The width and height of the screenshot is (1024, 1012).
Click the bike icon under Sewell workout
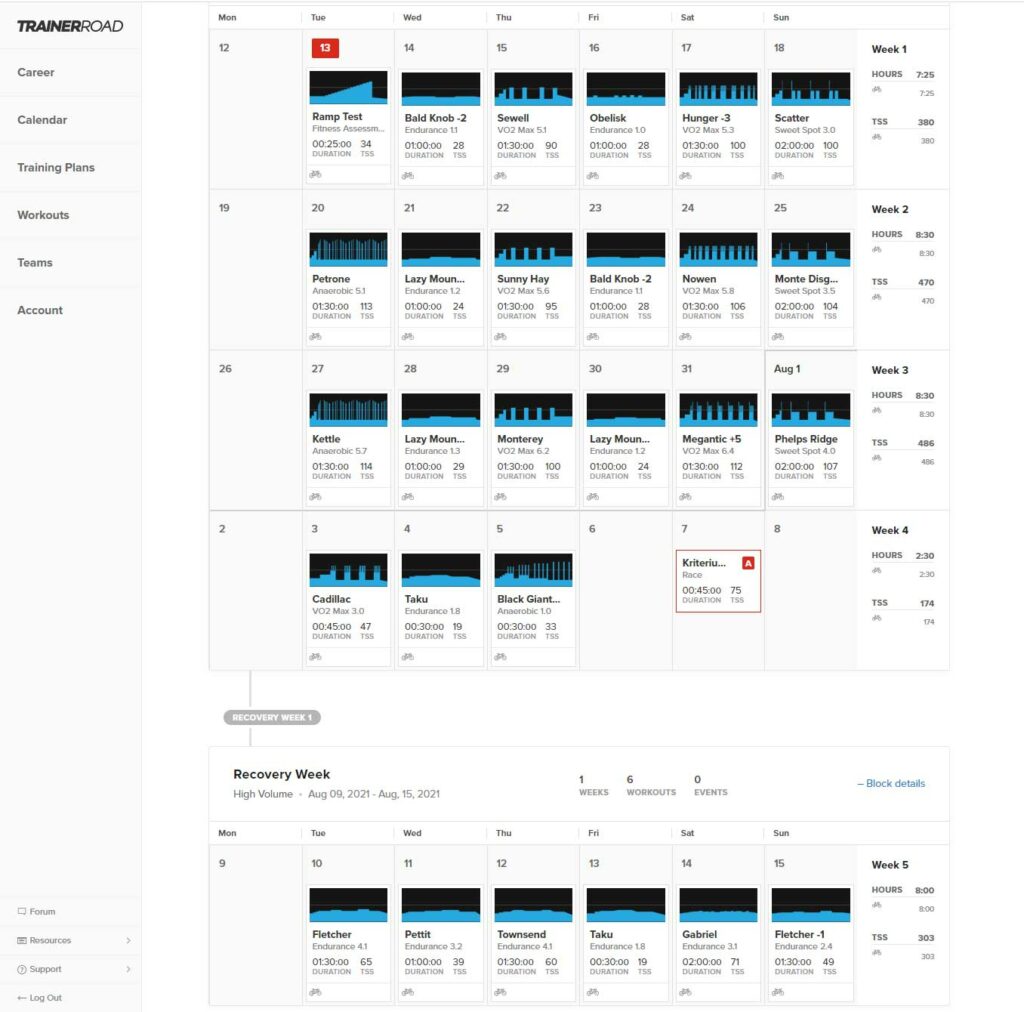(x=500, y=176)
